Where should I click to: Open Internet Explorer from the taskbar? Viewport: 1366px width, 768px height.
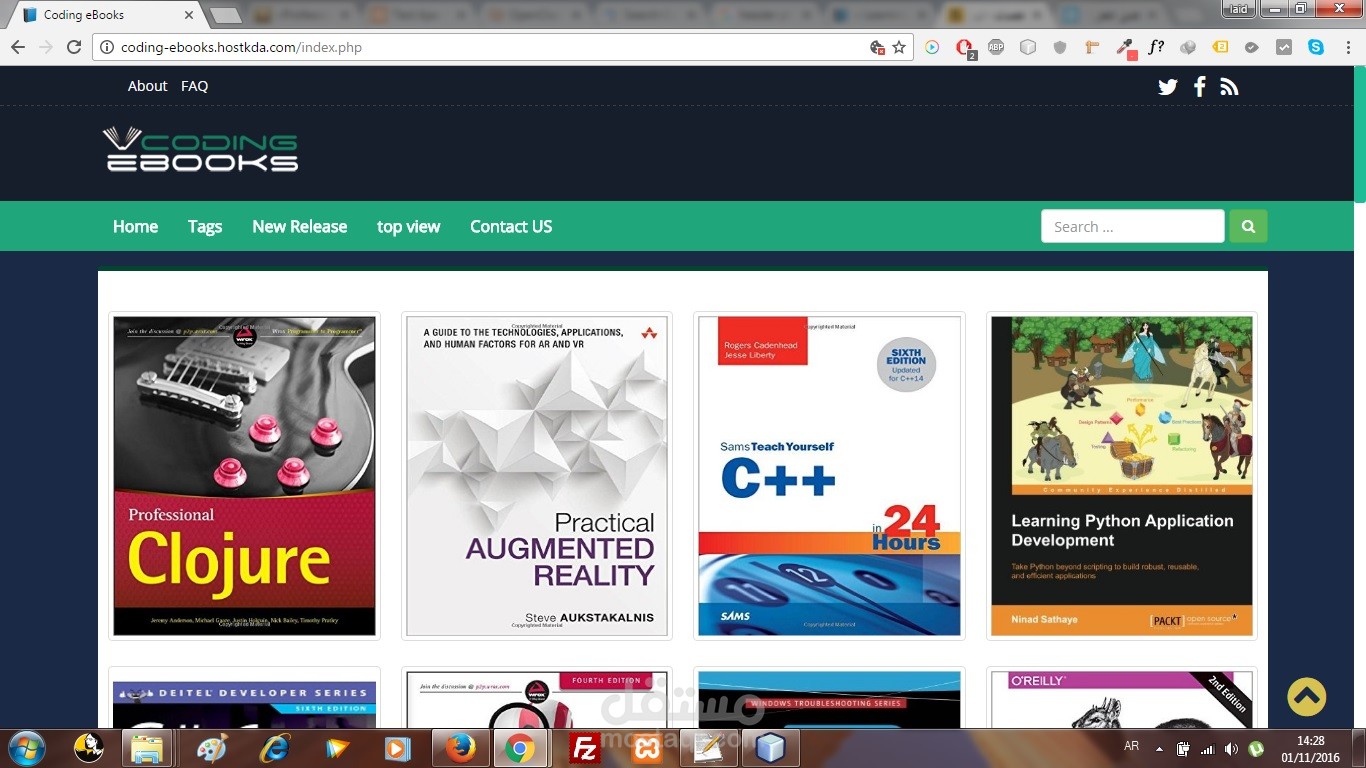[274, 748]
